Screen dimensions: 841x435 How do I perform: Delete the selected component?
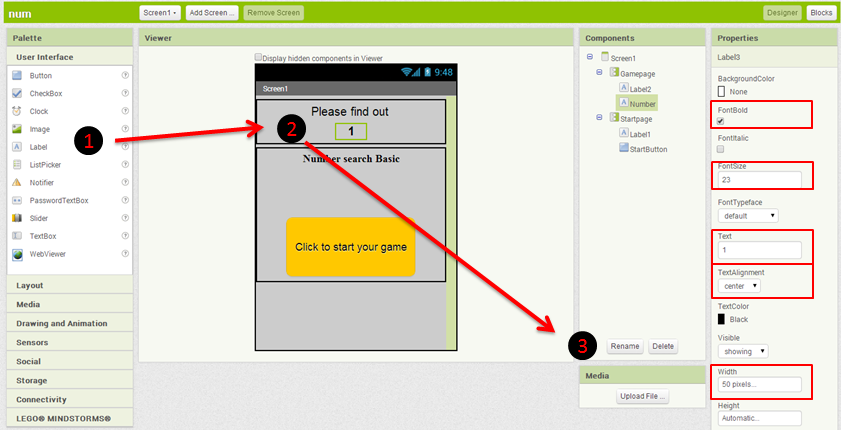click(662, 346)
